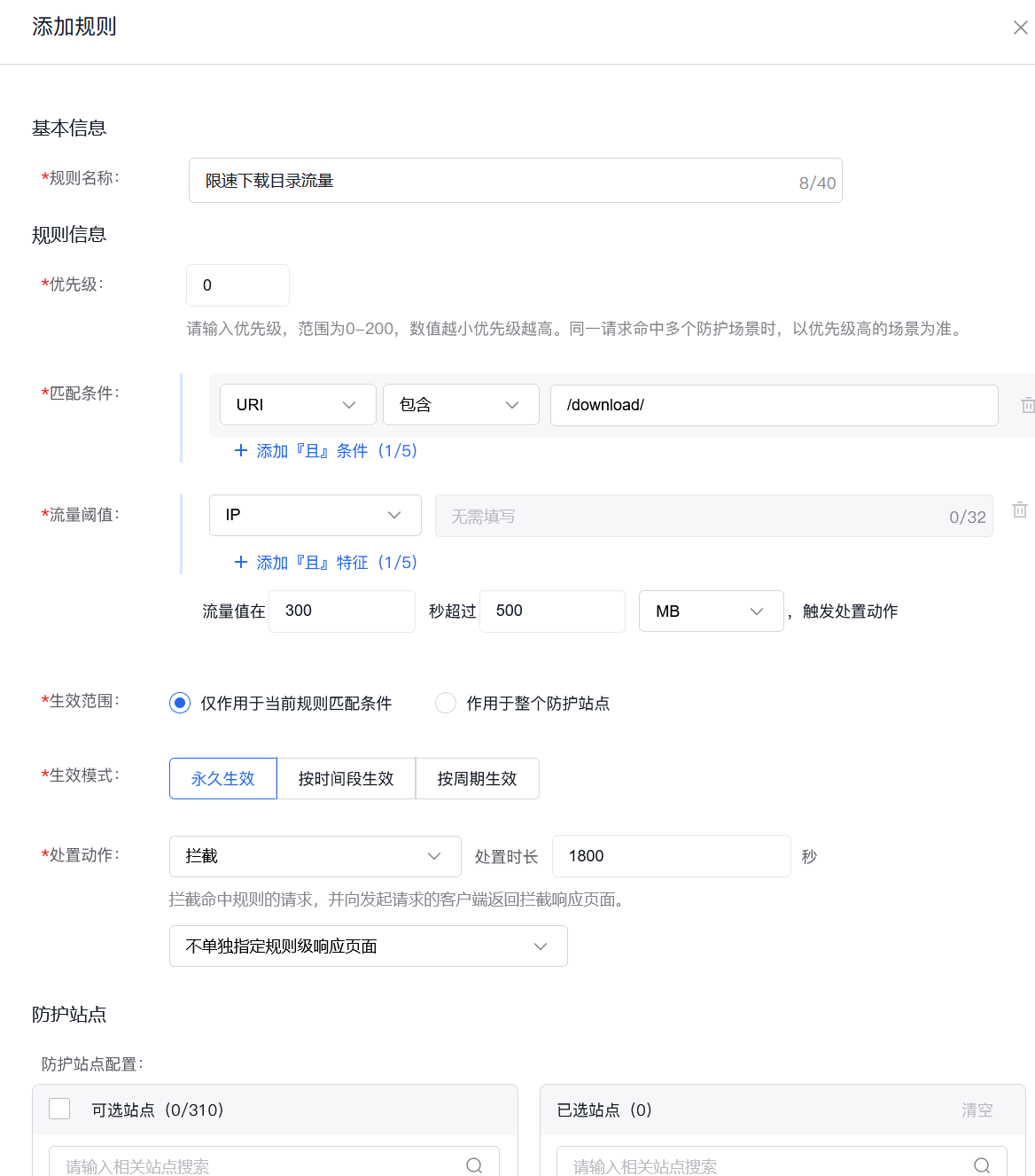Image resolution: width=1035 pixels, height=1176 pixels.
Task: Click search icon in 已选站点 search box
Action: point(982,1165)
